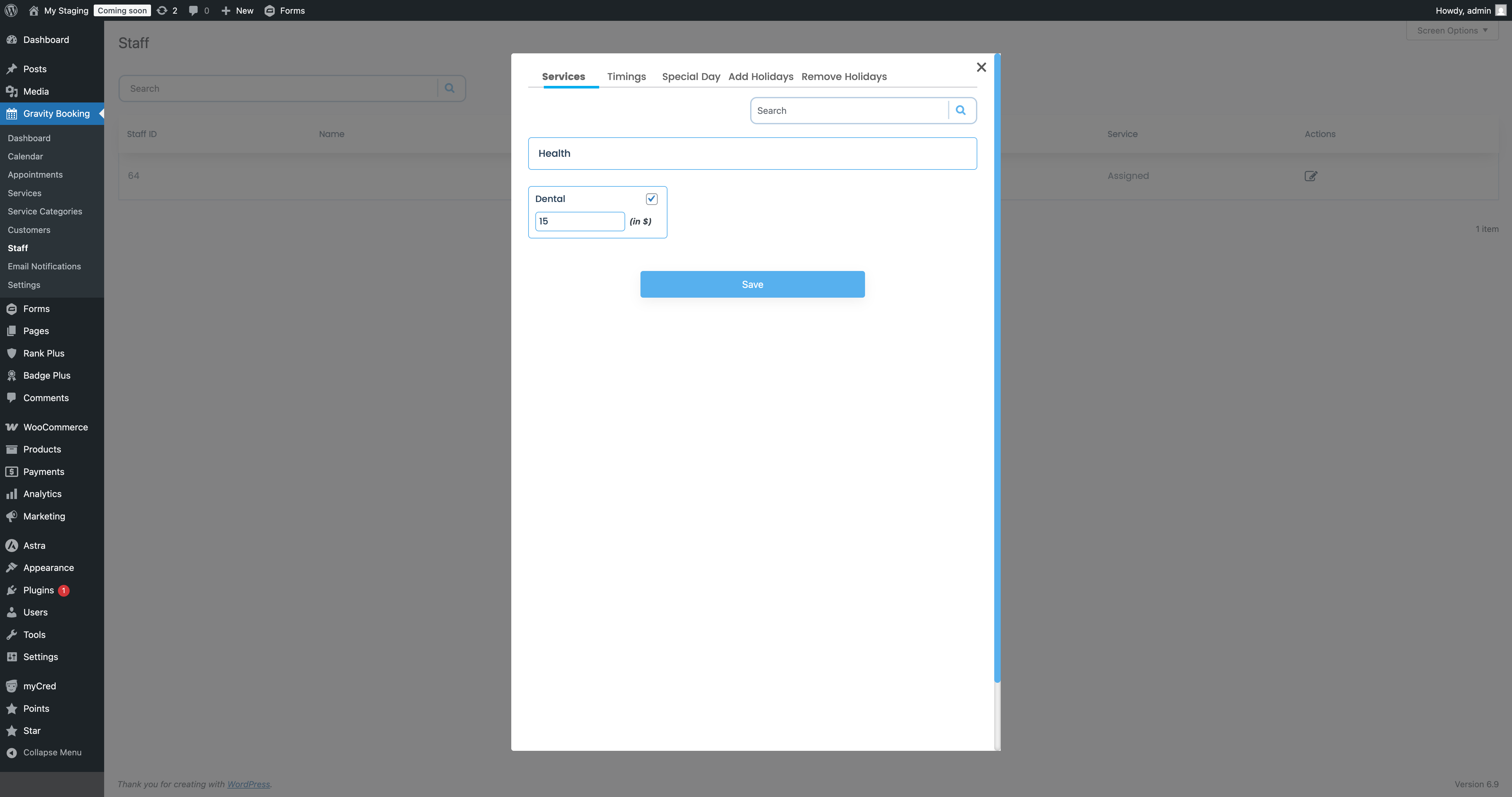Uncheck the Dental service checkbox
1512x797 pixels.
point(652,199)
